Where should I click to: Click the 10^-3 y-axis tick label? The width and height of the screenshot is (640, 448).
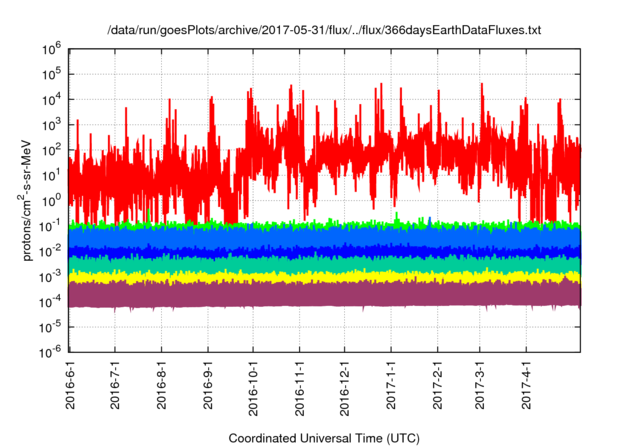50,277
